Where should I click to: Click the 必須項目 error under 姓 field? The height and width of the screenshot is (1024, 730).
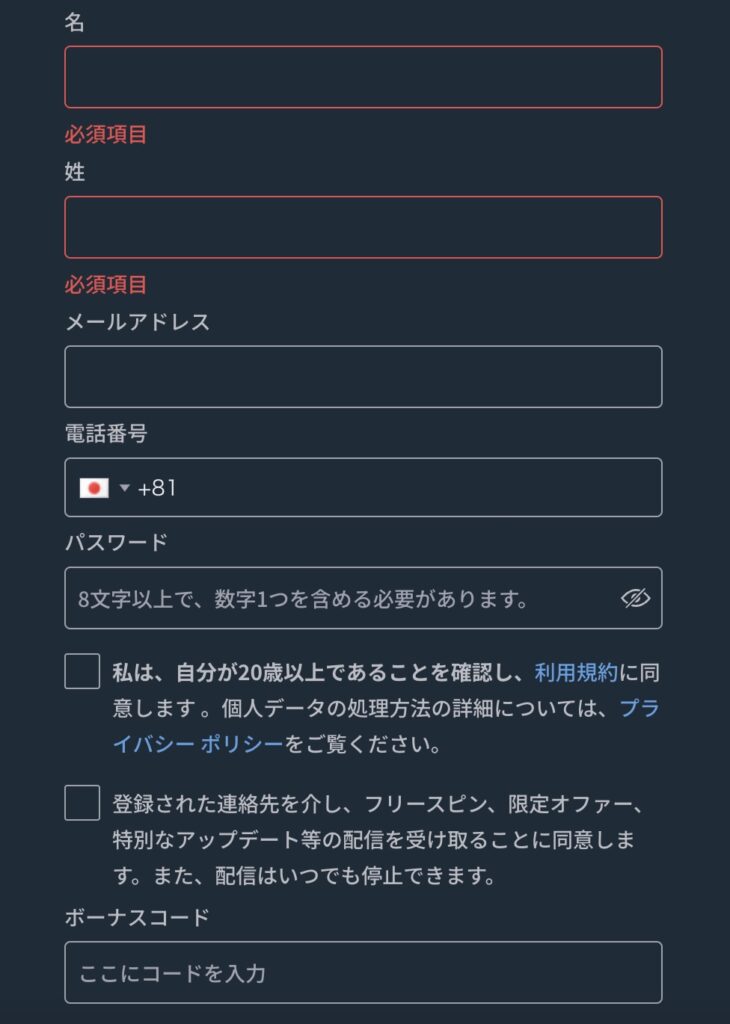pos(106,285)
